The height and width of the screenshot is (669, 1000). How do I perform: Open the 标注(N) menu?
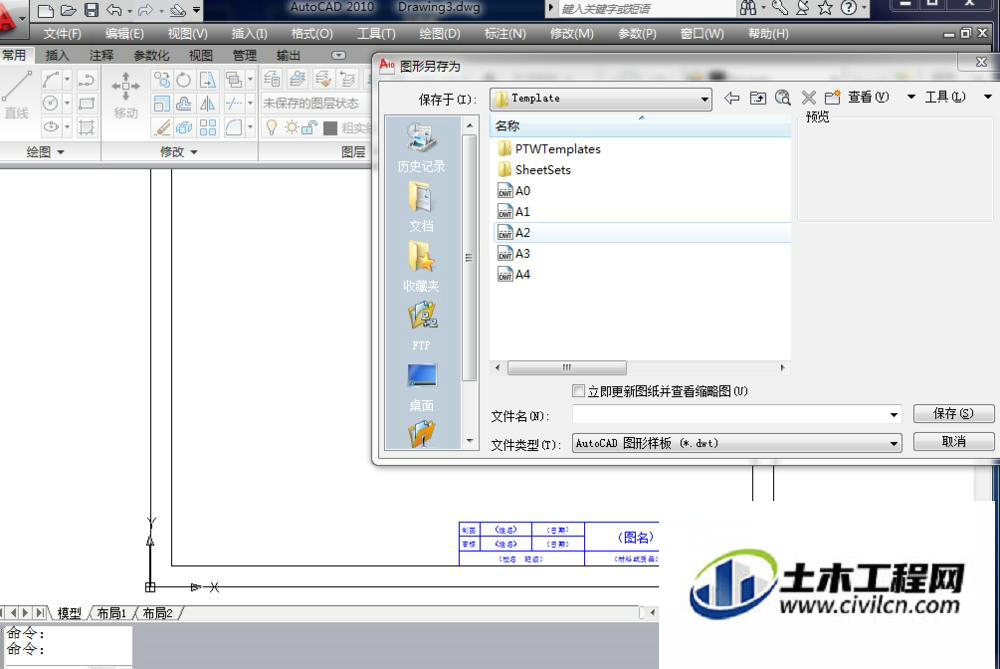tap(505, 34)
